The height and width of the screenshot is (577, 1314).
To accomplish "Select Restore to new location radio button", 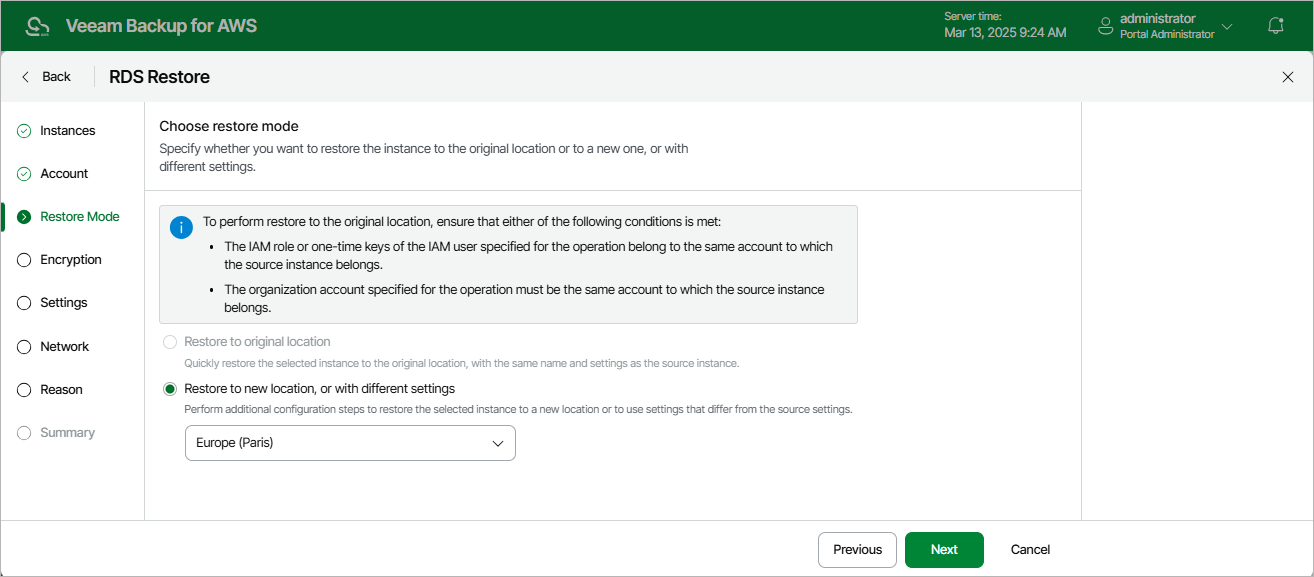I will point(170,388).
